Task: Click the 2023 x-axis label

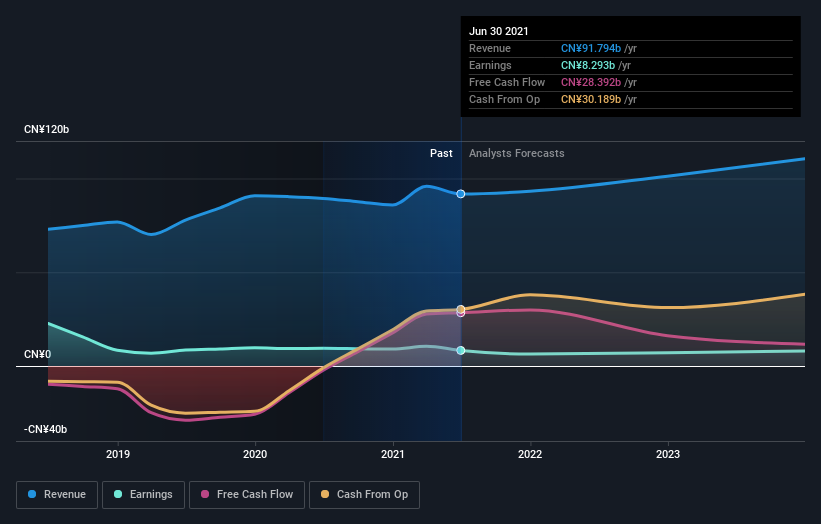Action: [668, 454]
